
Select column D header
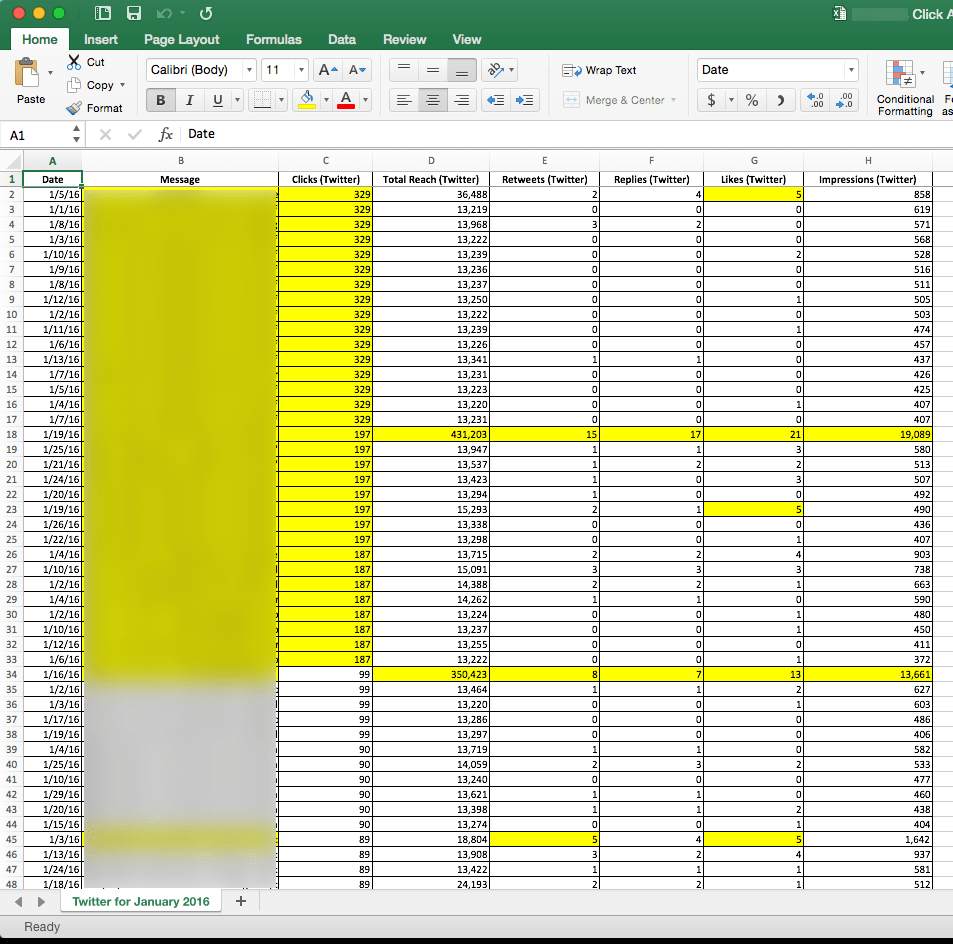(x=431, y=160)
